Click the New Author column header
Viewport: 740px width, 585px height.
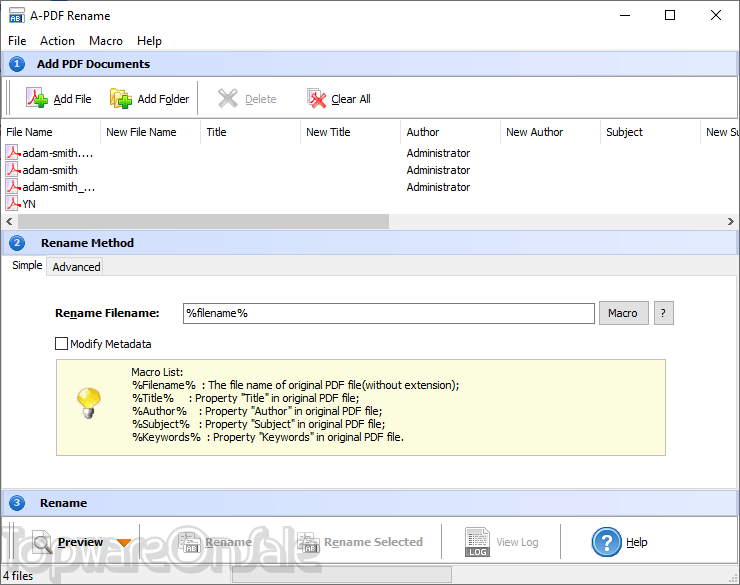point(551,132)
